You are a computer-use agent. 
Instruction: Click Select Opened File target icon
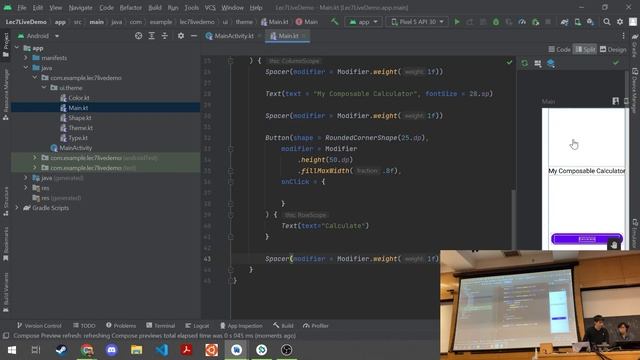(139, 36)
